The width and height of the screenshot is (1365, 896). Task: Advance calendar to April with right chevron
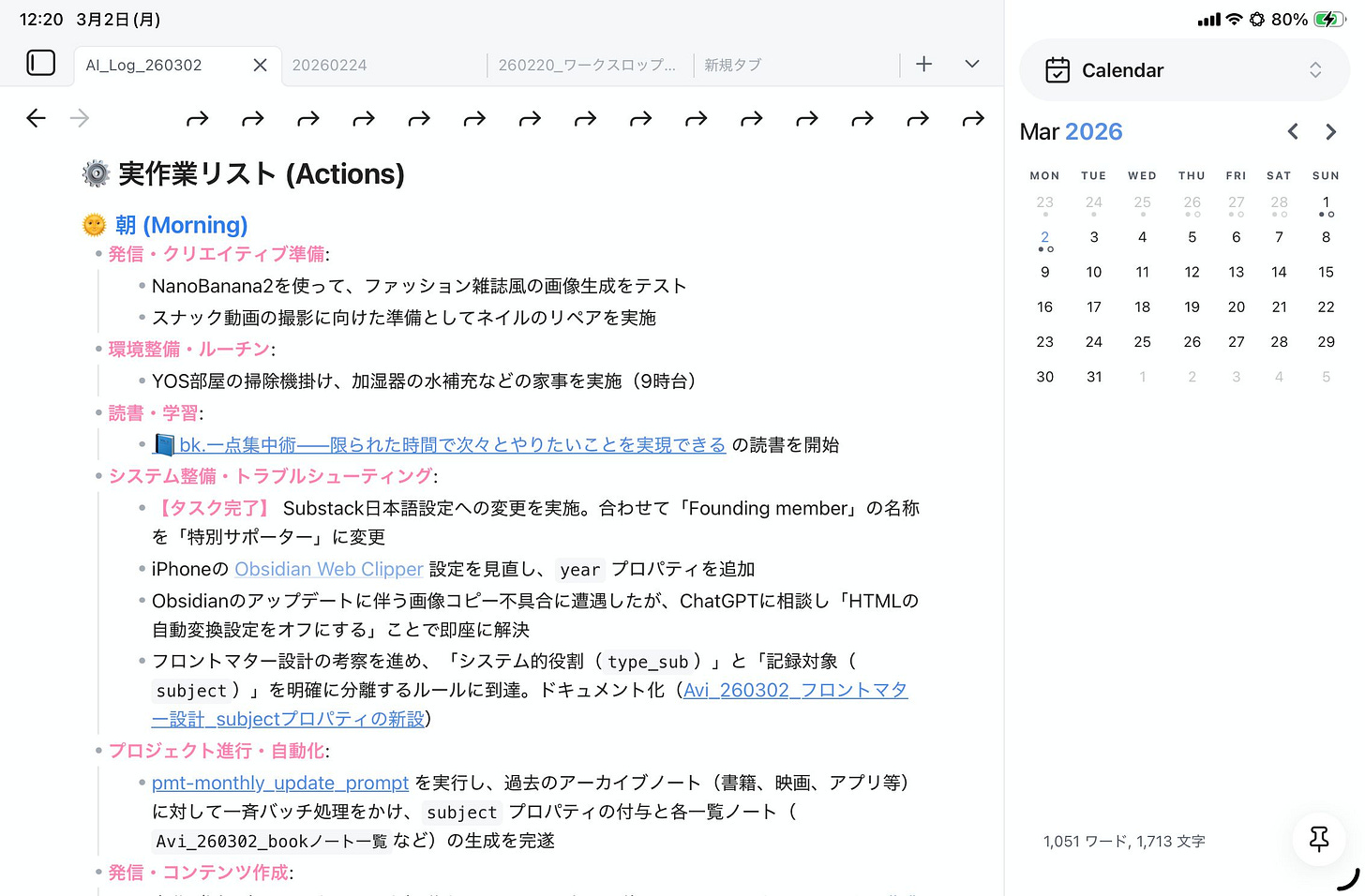1330,131
